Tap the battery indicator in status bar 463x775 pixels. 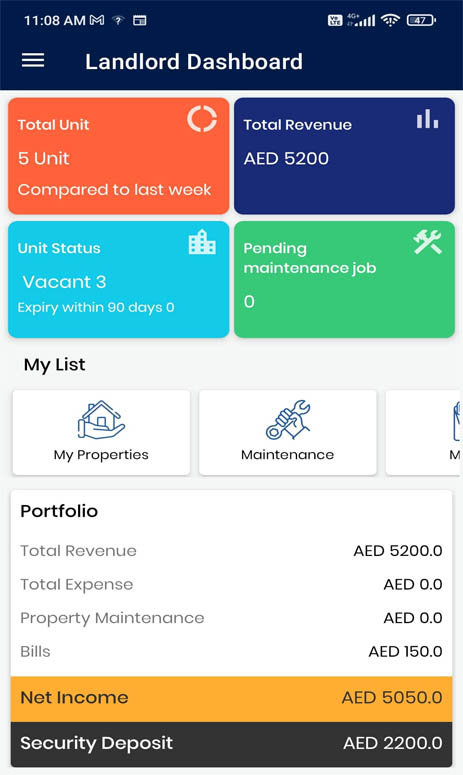click(421, 20)
